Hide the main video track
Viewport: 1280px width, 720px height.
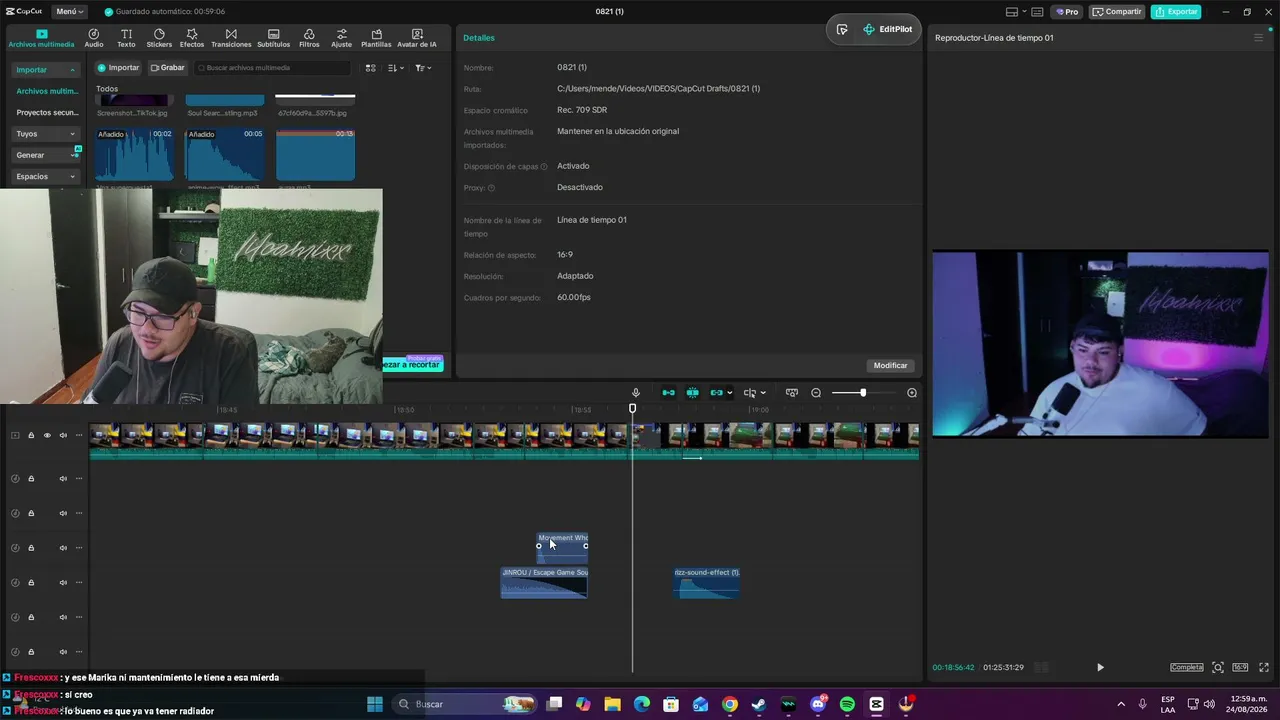click(x=46, y=435)
